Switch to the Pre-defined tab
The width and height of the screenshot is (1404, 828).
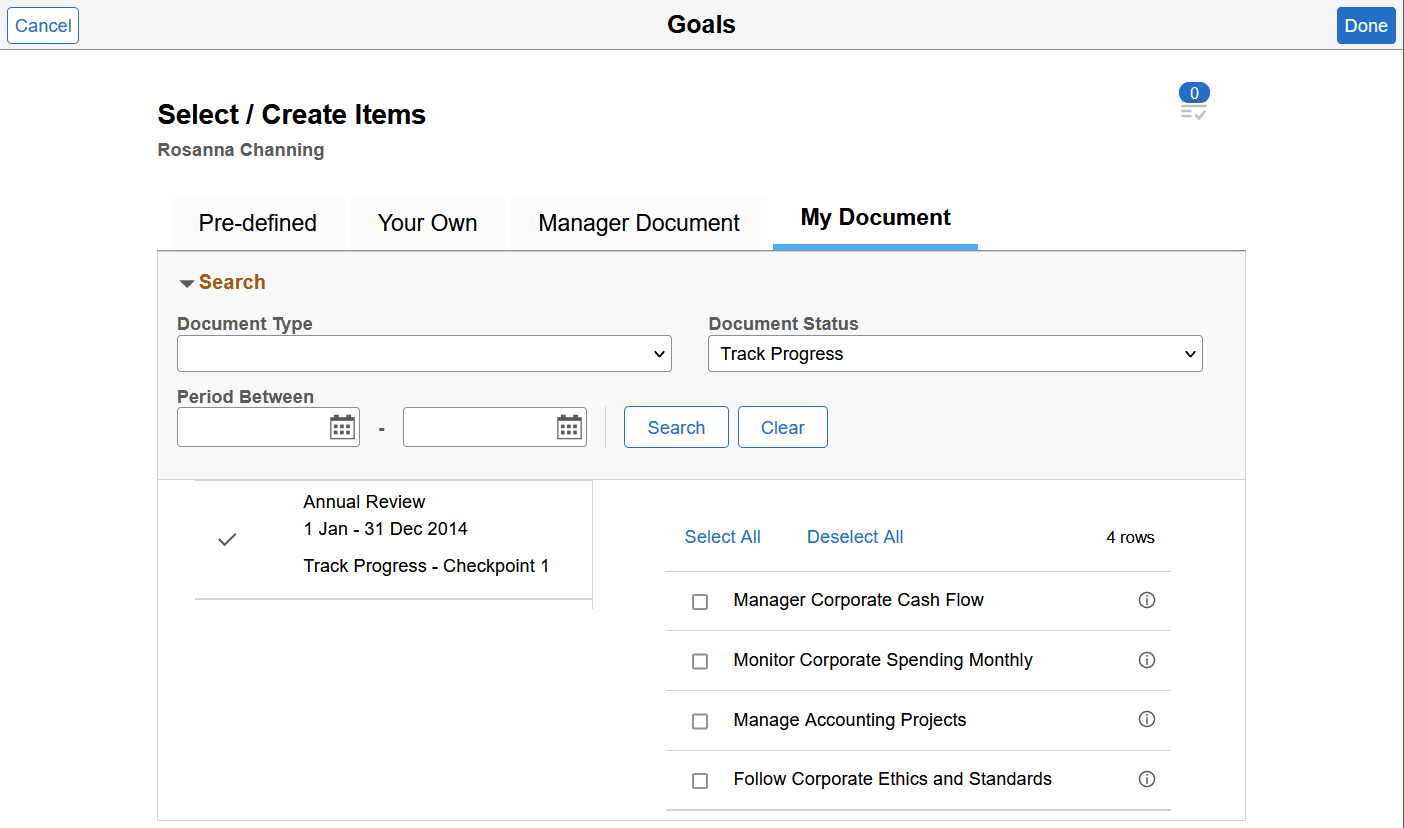[x=257, y=222]
